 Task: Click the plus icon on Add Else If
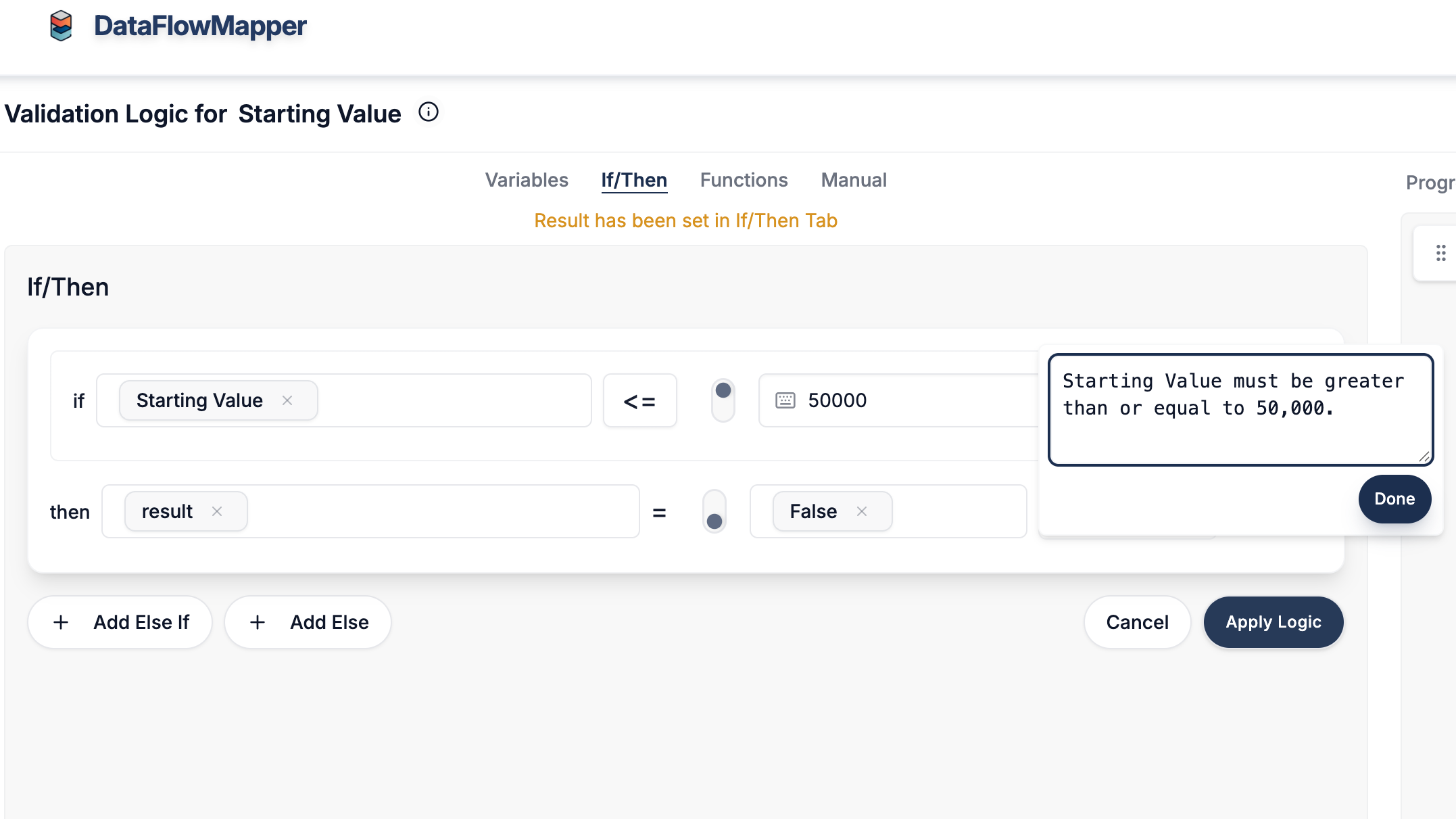pos(62,622)
